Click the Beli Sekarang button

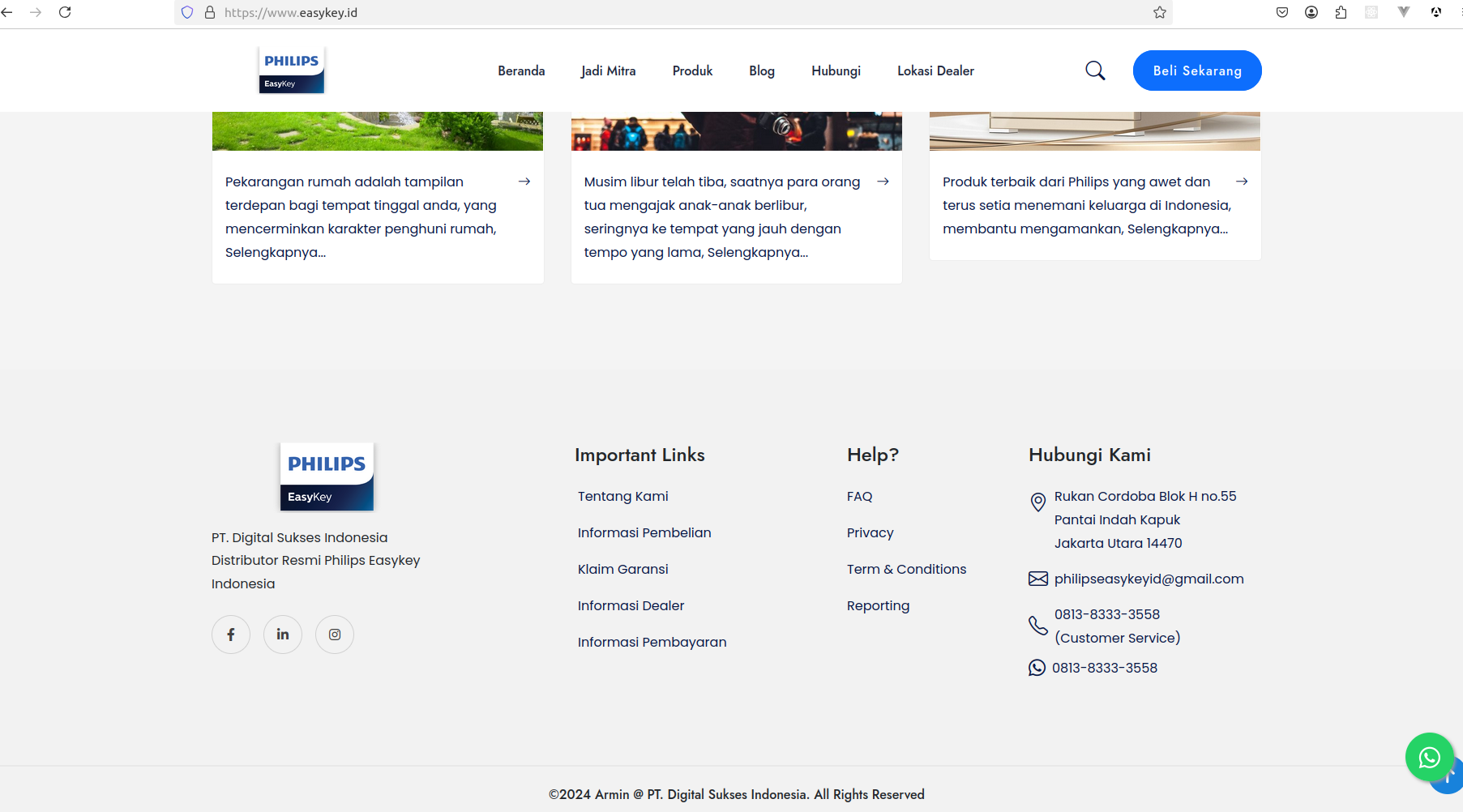tap(1197, 71)
